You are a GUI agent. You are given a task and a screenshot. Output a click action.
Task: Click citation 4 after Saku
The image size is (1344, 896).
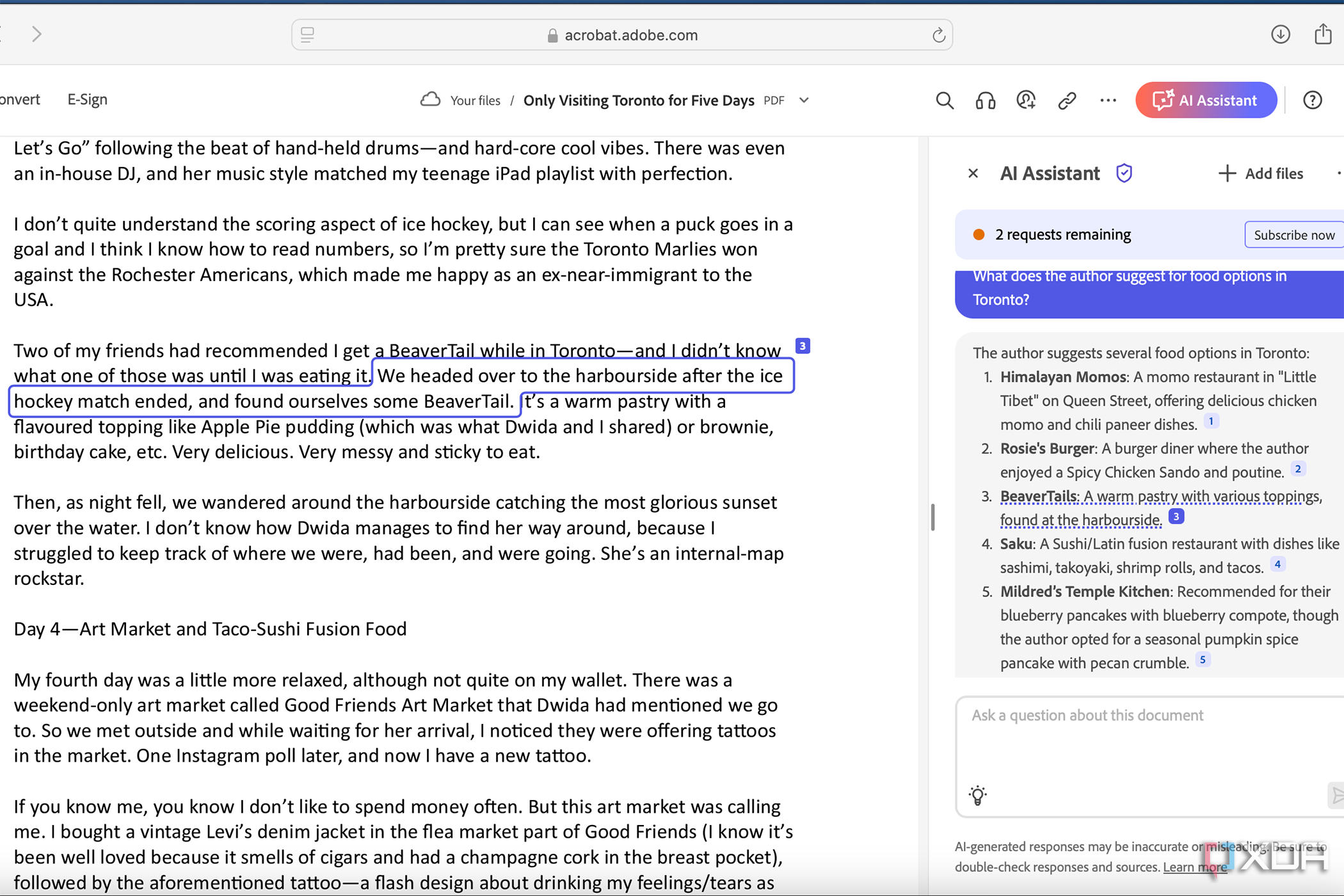click(1277, 564)
